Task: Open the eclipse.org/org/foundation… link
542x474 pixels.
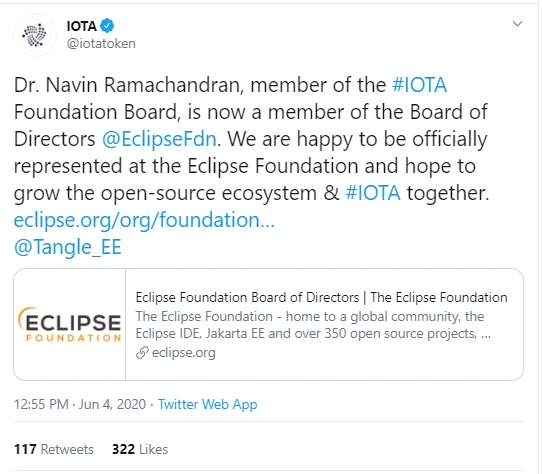Action: tap(144, 220)
